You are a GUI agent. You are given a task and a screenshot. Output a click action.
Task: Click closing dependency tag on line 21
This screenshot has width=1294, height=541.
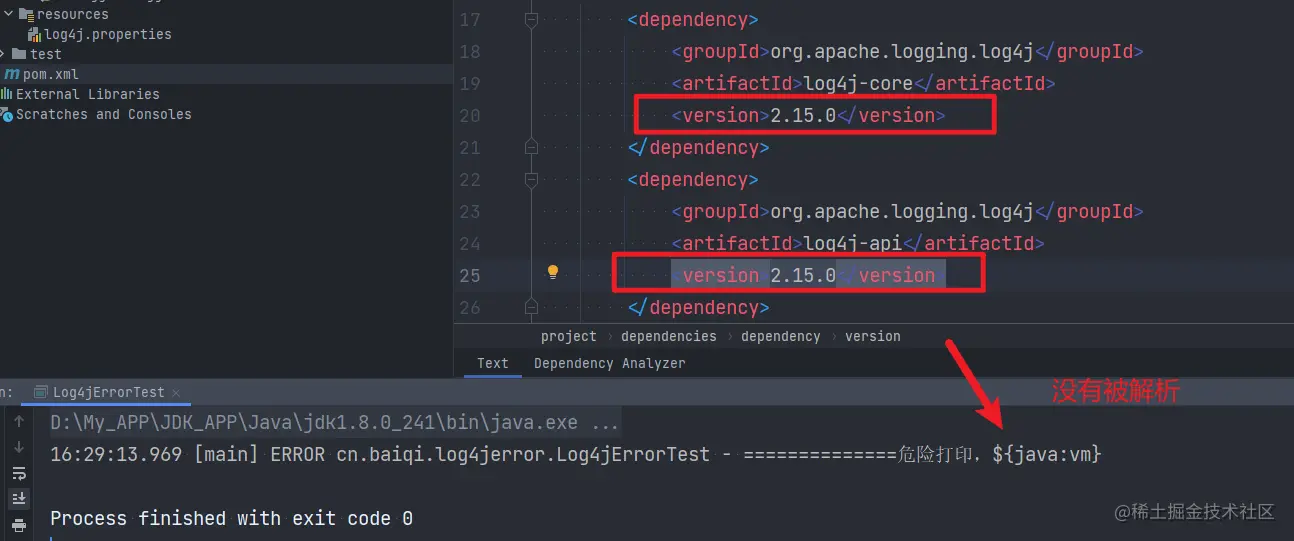click(698, 147)
